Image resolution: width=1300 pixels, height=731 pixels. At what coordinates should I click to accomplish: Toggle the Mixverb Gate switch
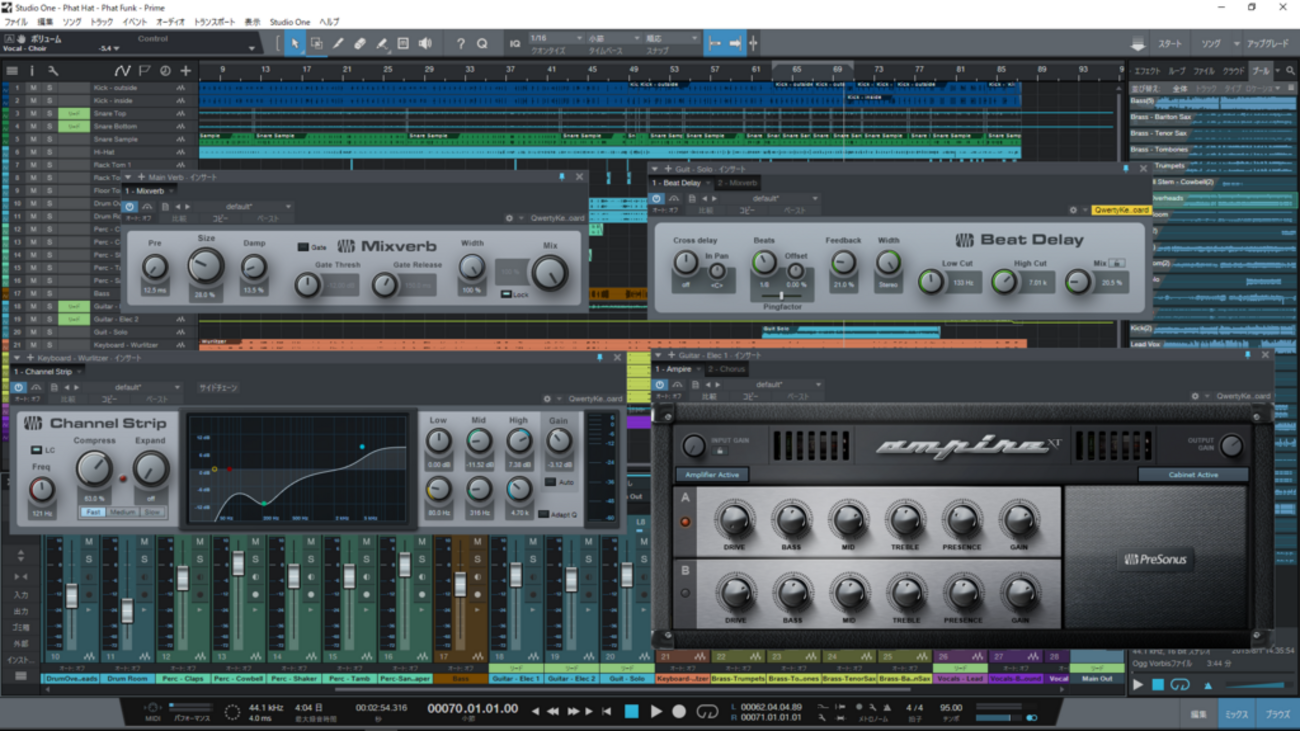click(304, 247)
